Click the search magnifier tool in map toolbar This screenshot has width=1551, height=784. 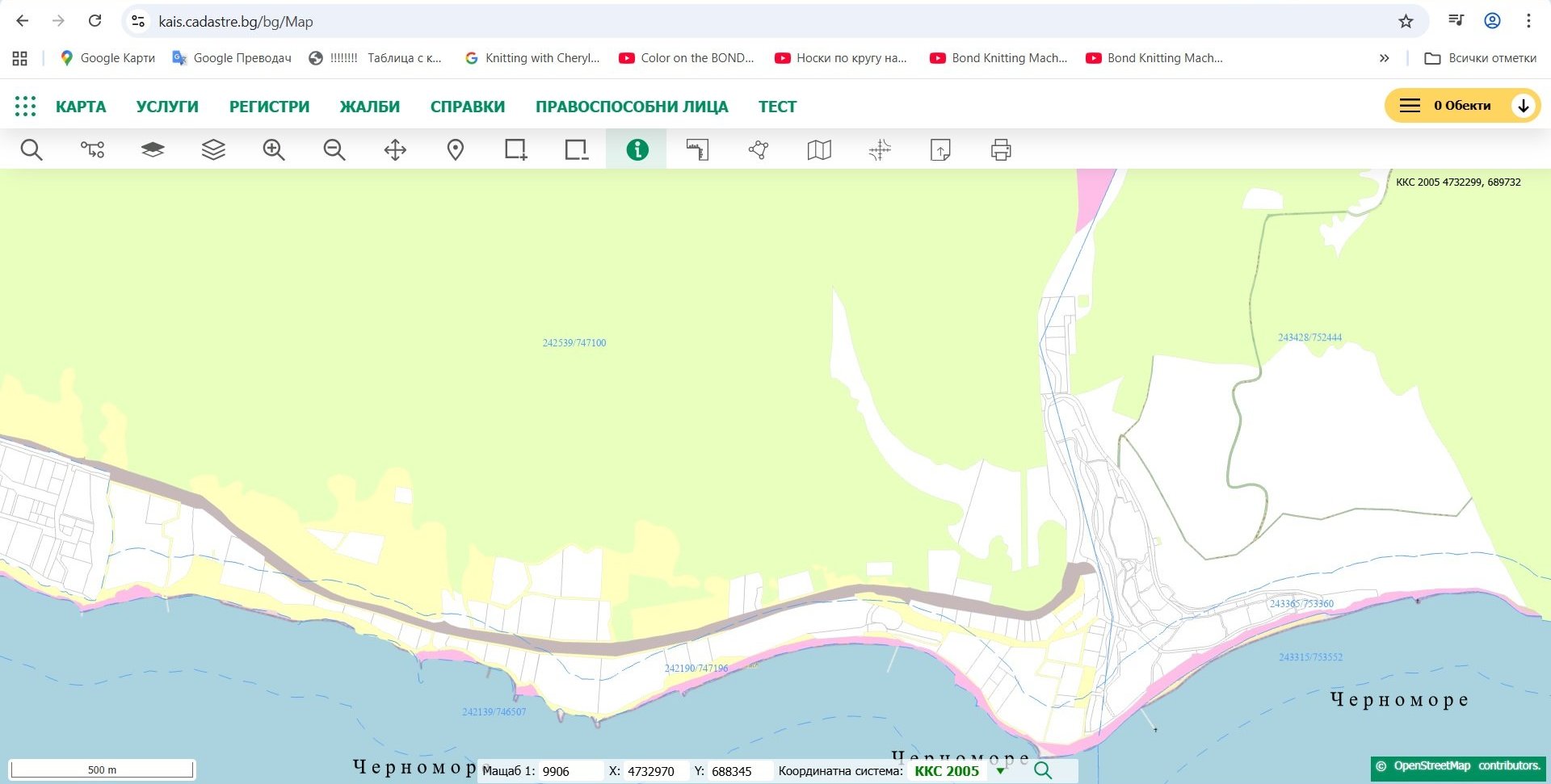pyautogui.click(x=32, y=150)
